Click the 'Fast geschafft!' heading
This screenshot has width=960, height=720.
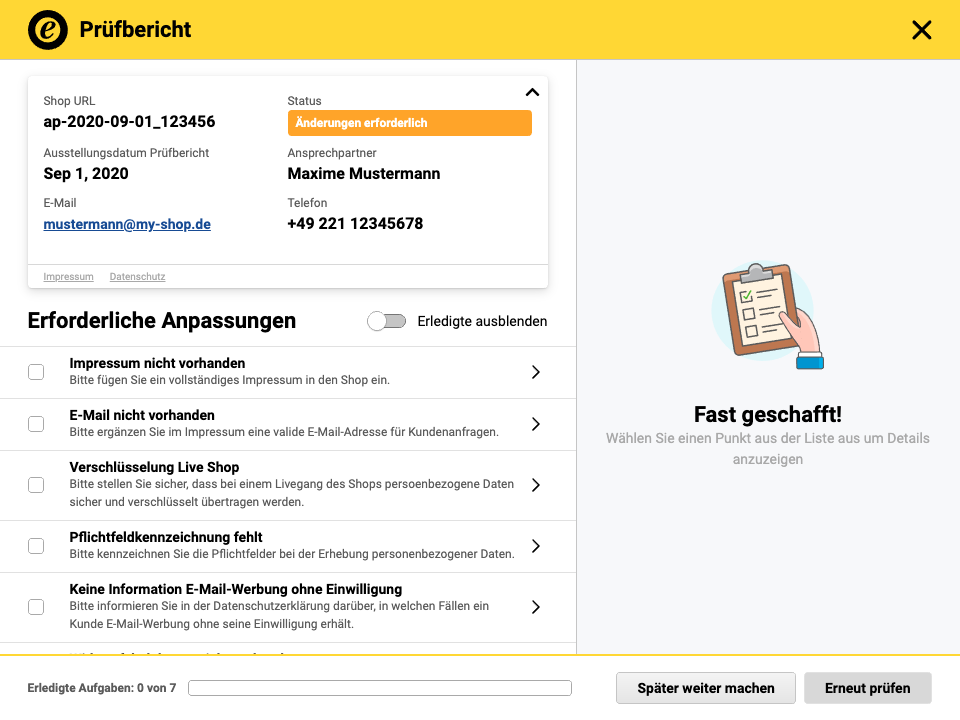pos(768,414)
